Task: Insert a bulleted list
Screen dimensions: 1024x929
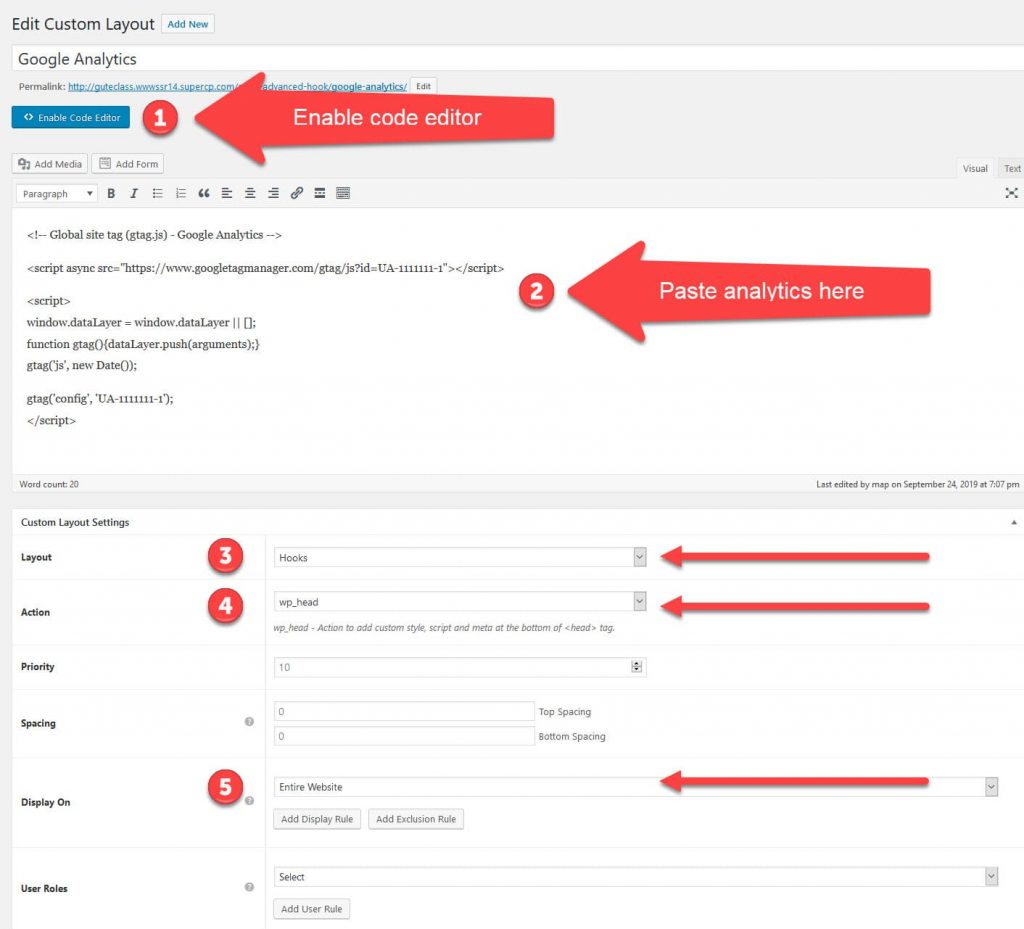Action: click(157, 193)
